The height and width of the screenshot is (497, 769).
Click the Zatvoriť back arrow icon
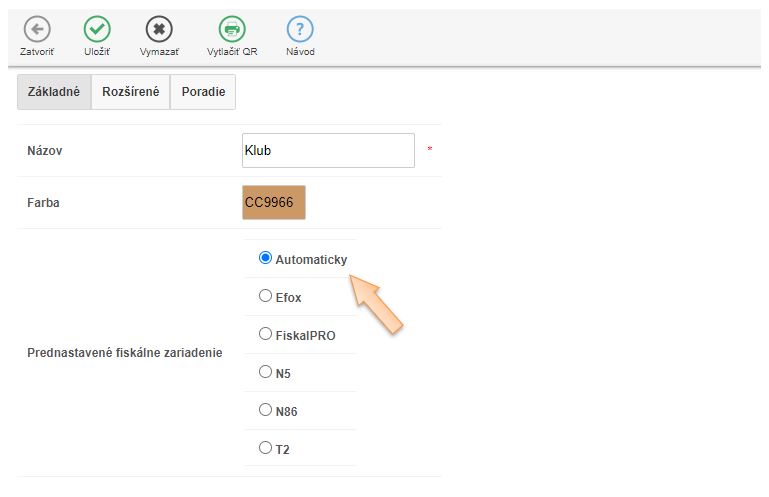point(37,29)
